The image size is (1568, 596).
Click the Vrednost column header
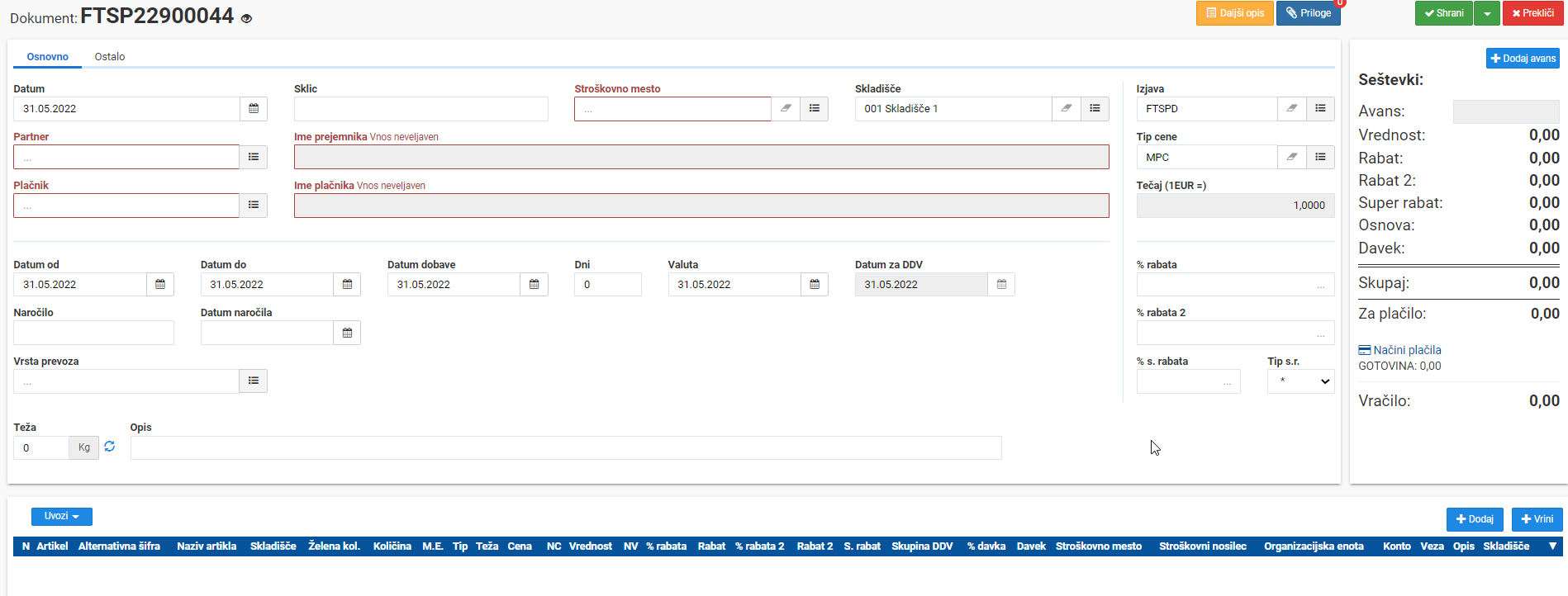(x=591, y=546)
